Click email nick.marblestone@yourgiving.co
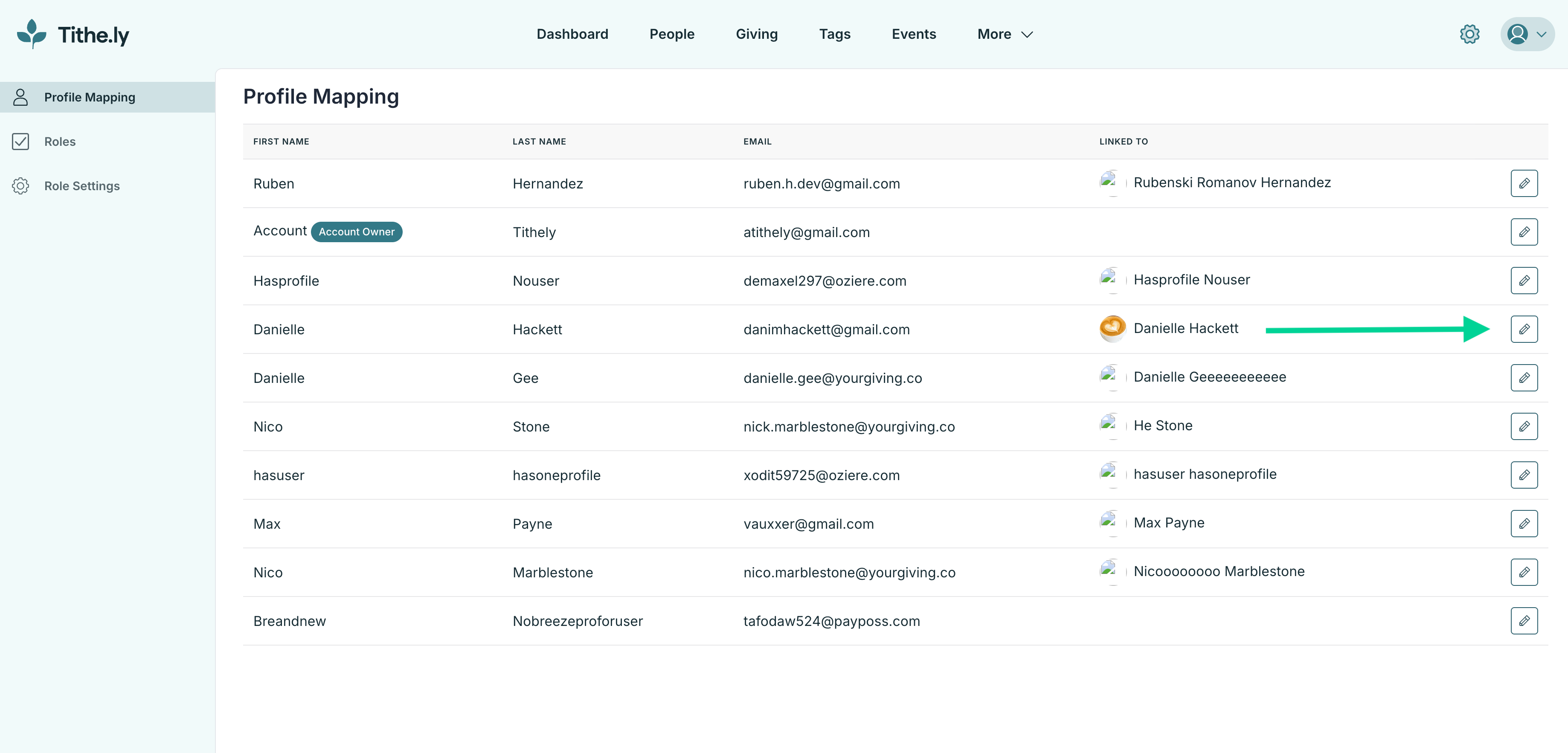 click(x=848, y=427)
